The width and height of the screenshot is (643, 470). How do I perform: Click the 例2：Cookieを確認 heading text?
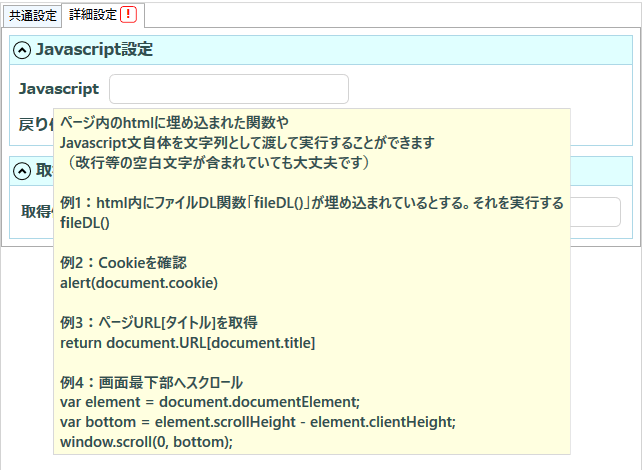click(x=123, y=263)
